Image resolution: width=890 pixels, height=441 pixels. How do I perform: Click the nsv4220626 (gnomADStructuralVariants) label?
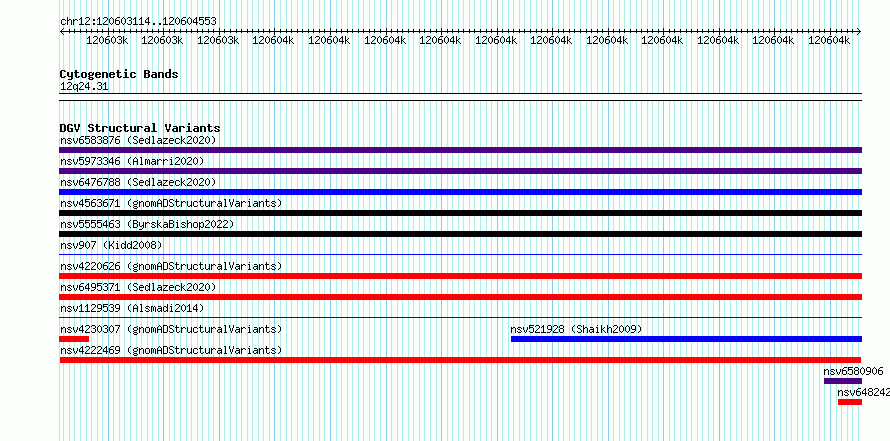click(171, 266)
